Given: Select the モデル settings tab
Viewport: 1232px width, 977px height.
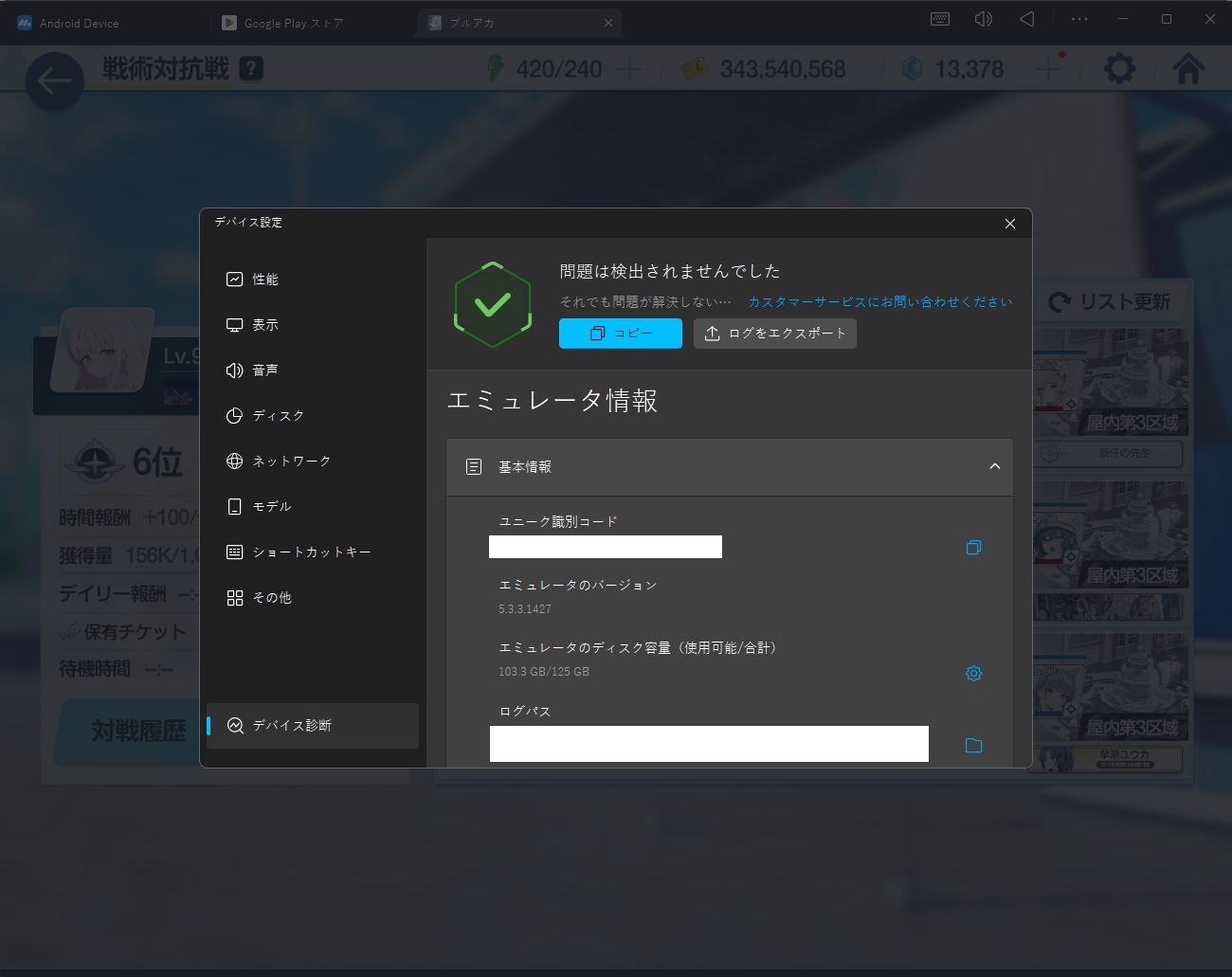Looking at the screenshot, I should (x=271, y=507).
